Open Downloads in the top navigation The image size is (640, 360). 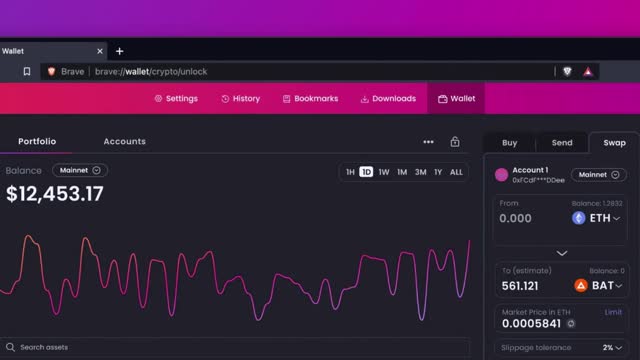[x=388, y=99]
